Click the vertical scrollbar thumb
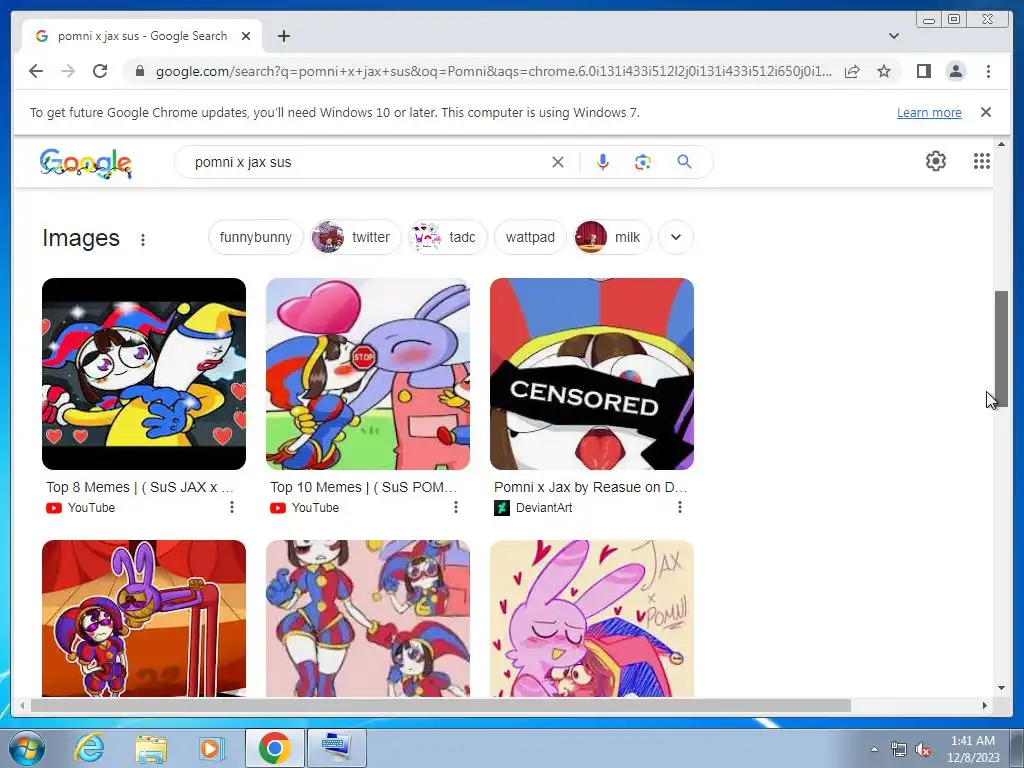 [x=1001, y=349]
